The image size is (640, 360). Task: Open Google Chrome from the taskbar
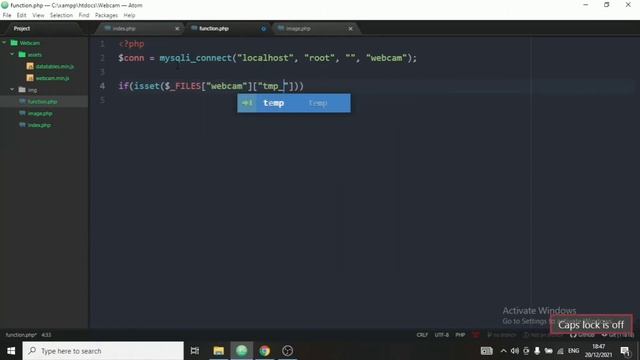click(x=264, y=351)
